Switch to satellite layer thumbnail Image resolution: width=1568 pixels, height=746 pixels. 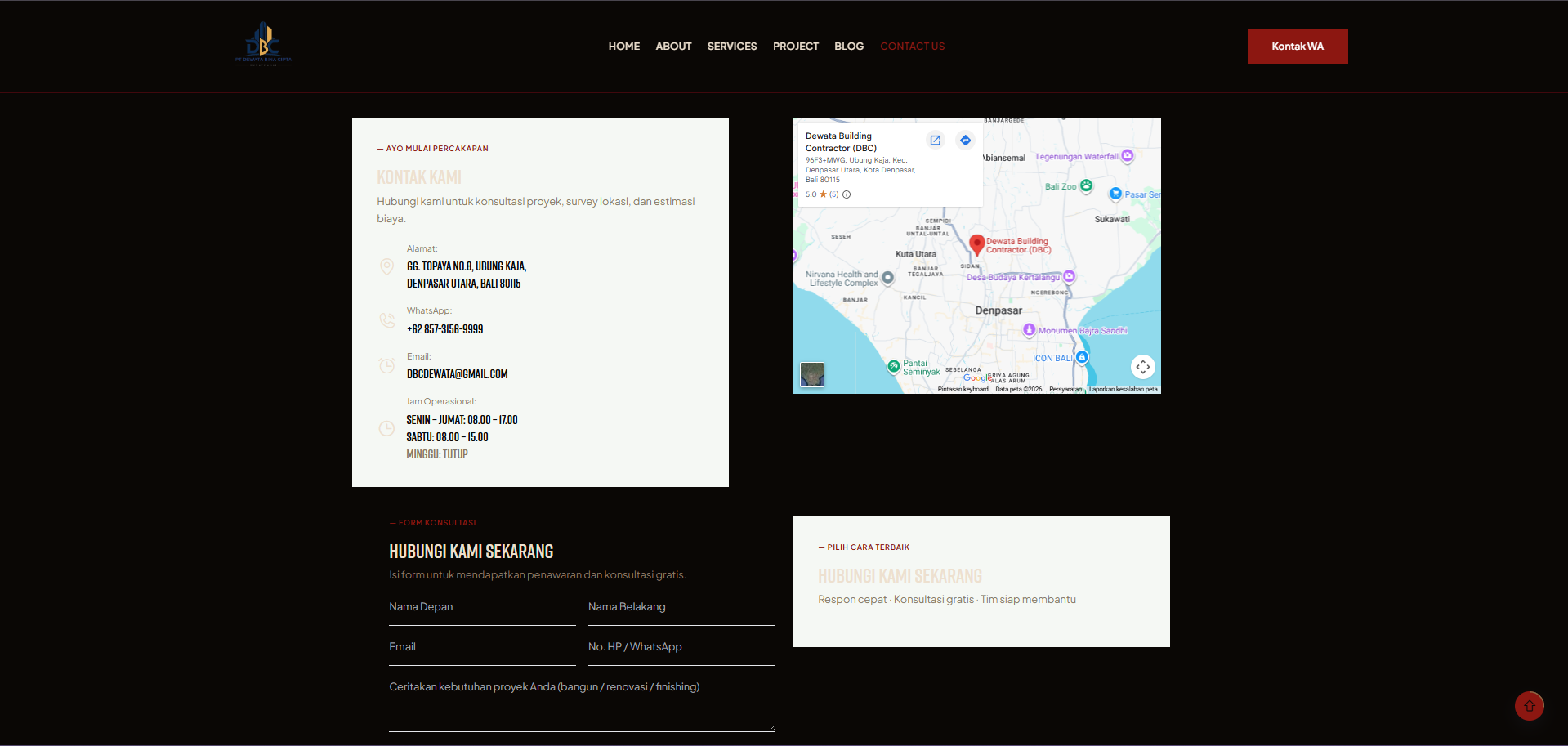[x=812, y=374]
